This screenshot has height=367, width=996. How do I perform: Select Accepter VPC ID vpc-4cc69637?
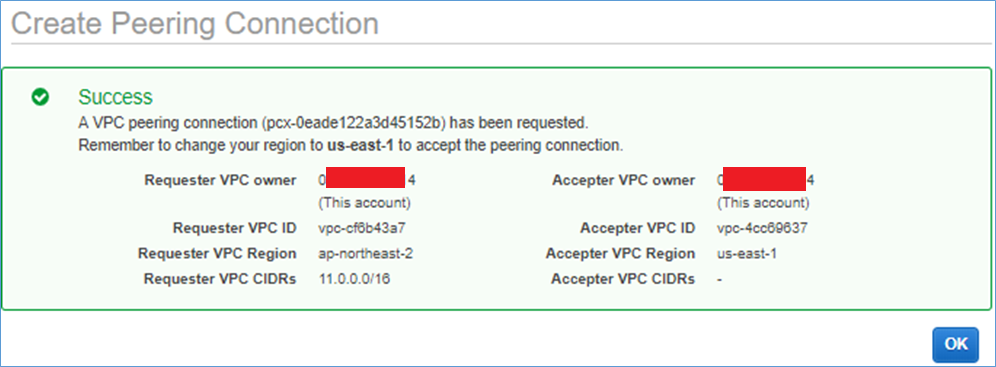762,228
